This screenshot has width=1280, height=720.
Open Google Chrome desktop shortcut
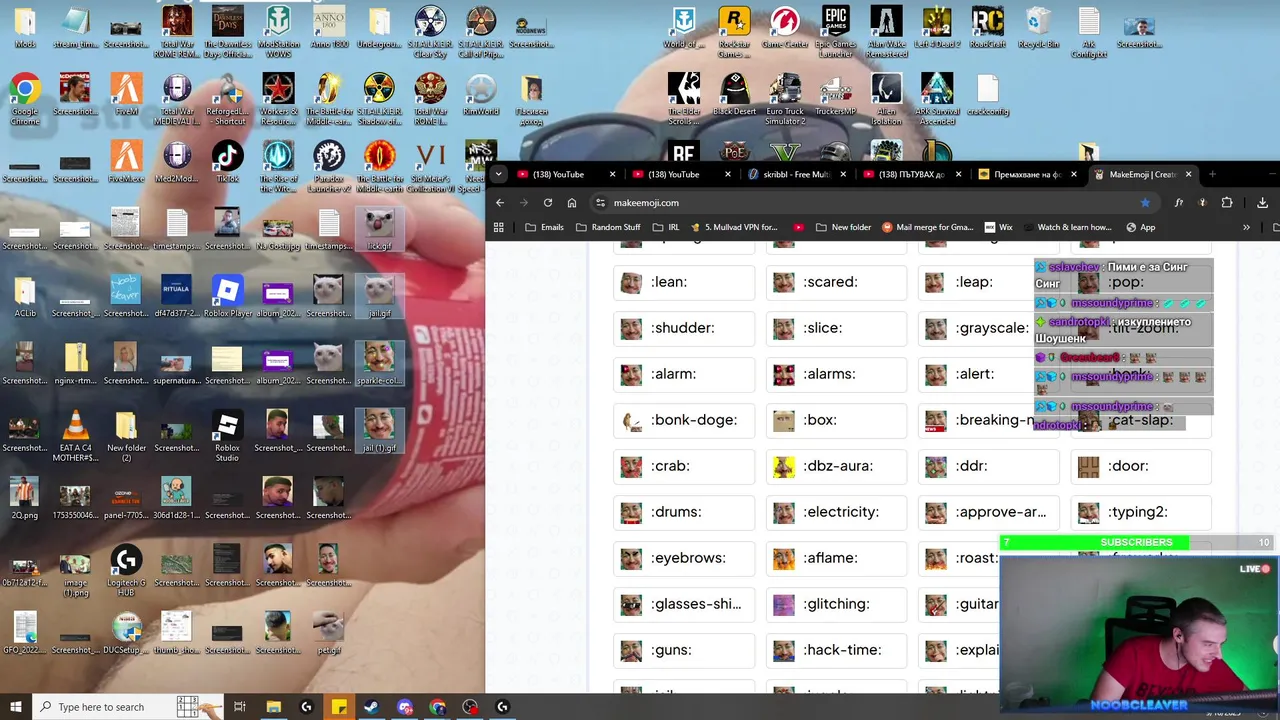click(25, 97)
